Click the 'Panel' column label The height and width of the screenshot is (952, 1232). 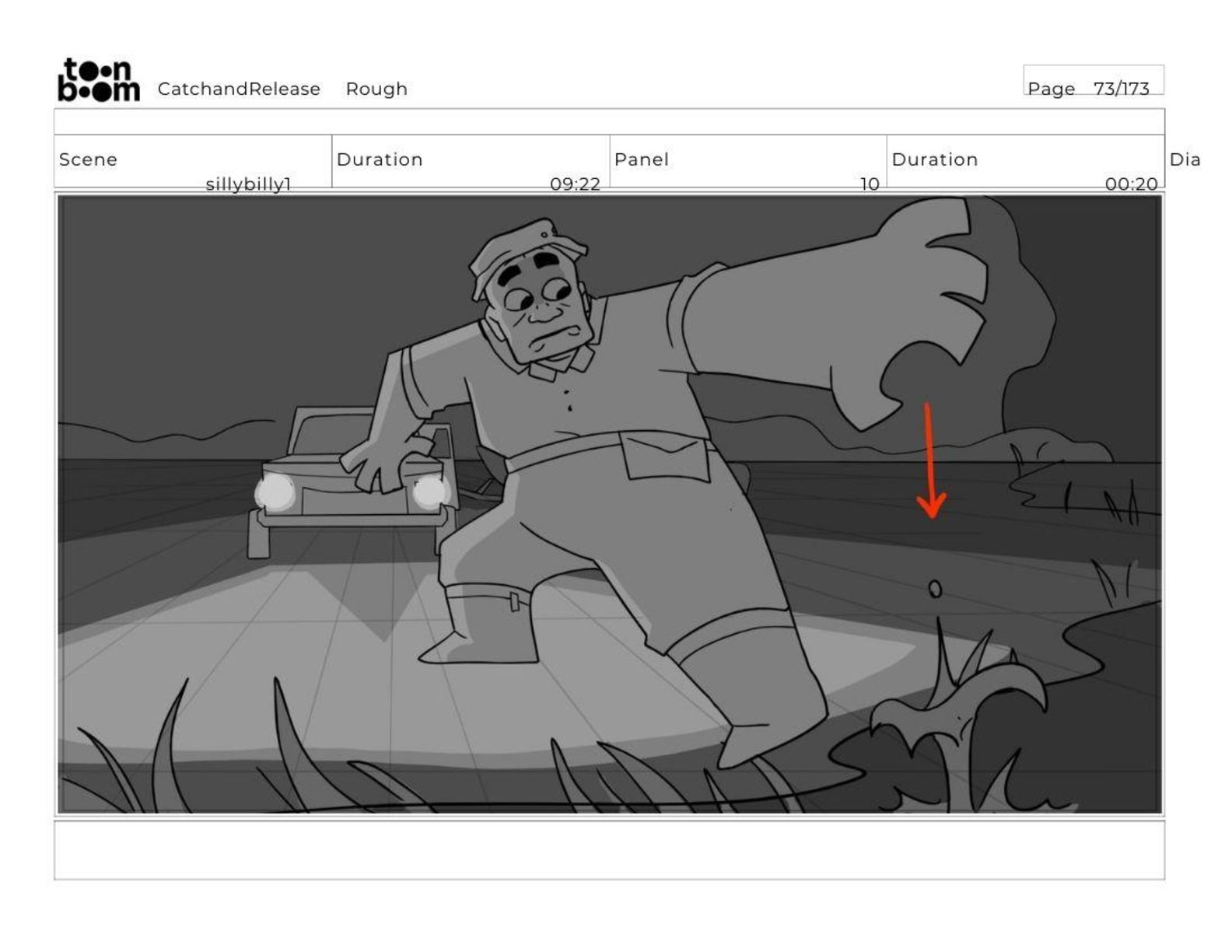(x=641, y=159)
